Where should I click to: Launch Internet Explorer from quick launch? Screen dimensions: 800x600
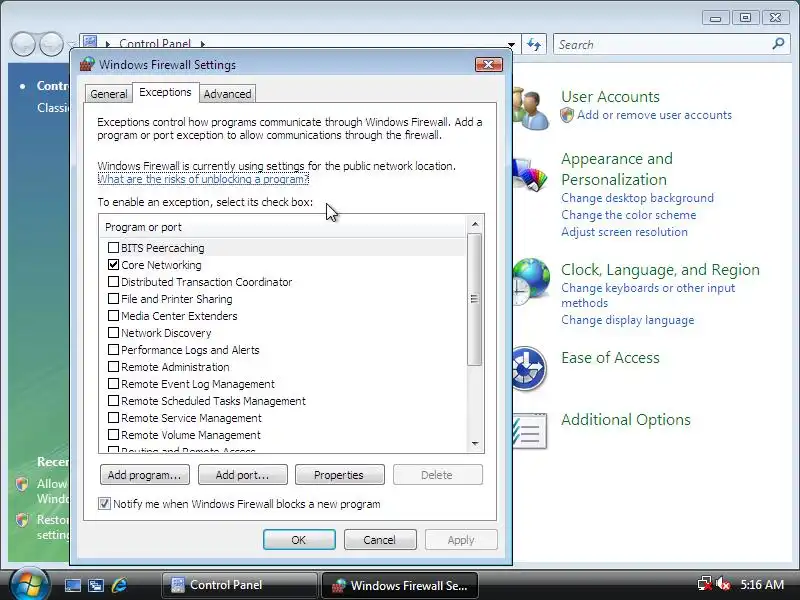coord(119,585)
